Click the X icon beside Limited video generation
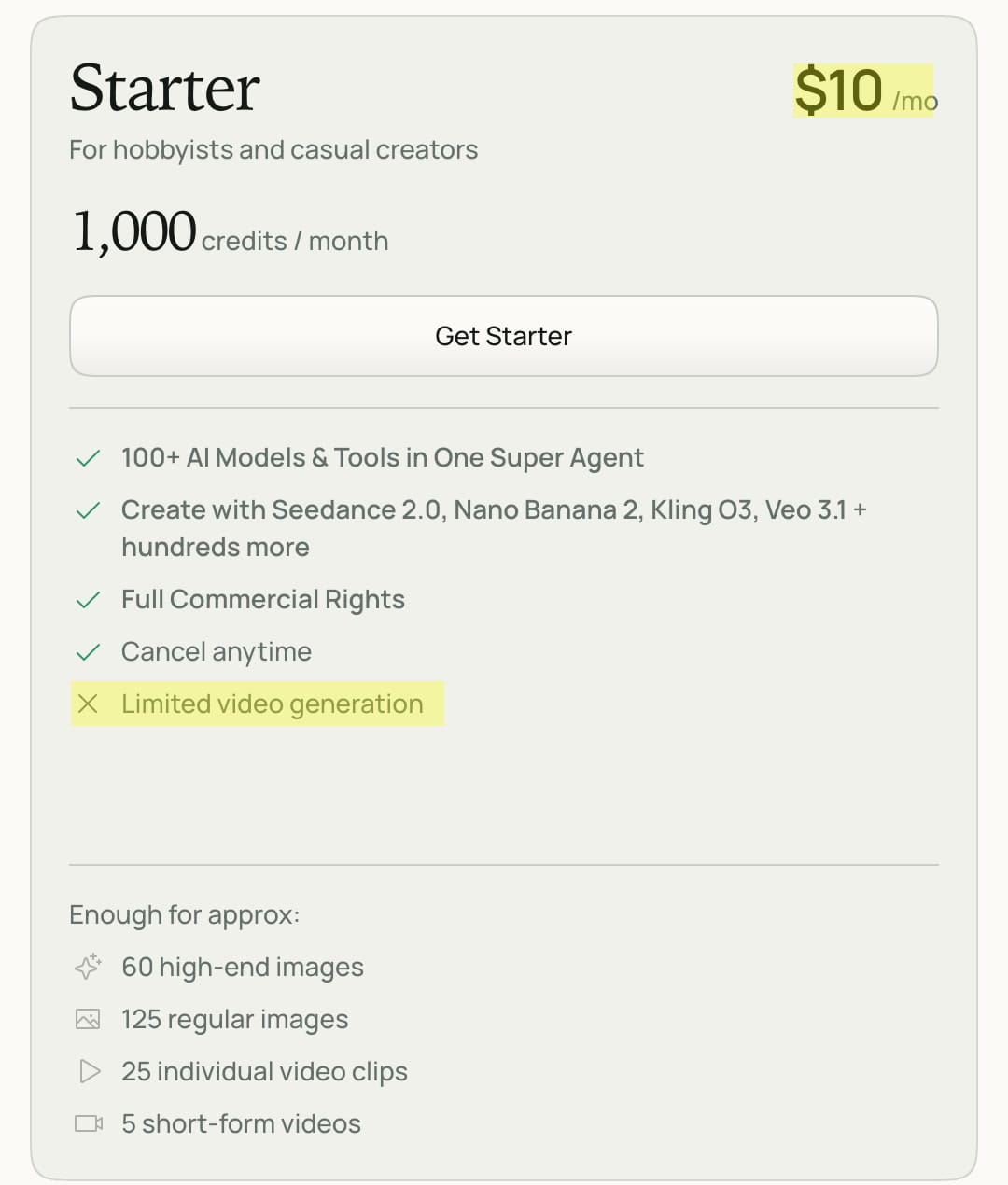The height and width of the screenshot is (1185, 1008). pyautogui.click(x=88, y=704)
